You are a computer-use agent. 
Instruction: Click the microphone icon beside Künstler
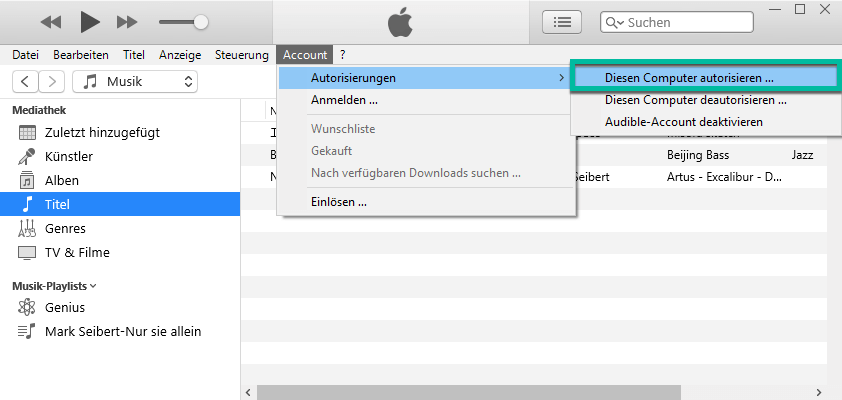coord(26,156)
